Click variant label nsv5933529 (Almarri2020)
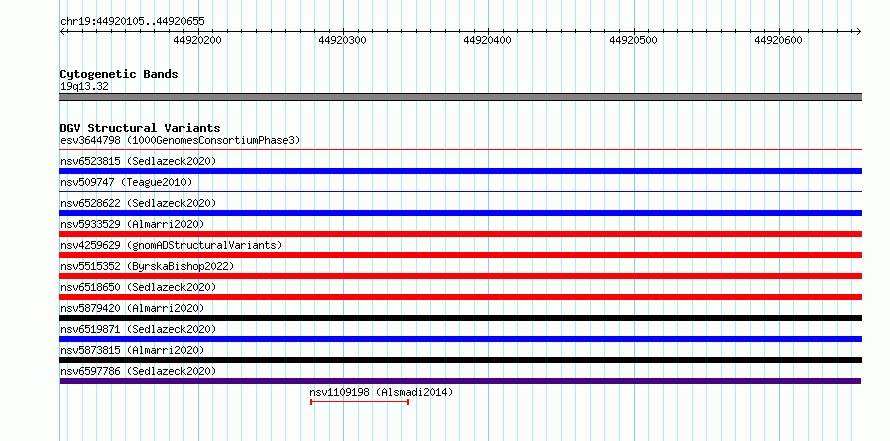 point(132,224)
